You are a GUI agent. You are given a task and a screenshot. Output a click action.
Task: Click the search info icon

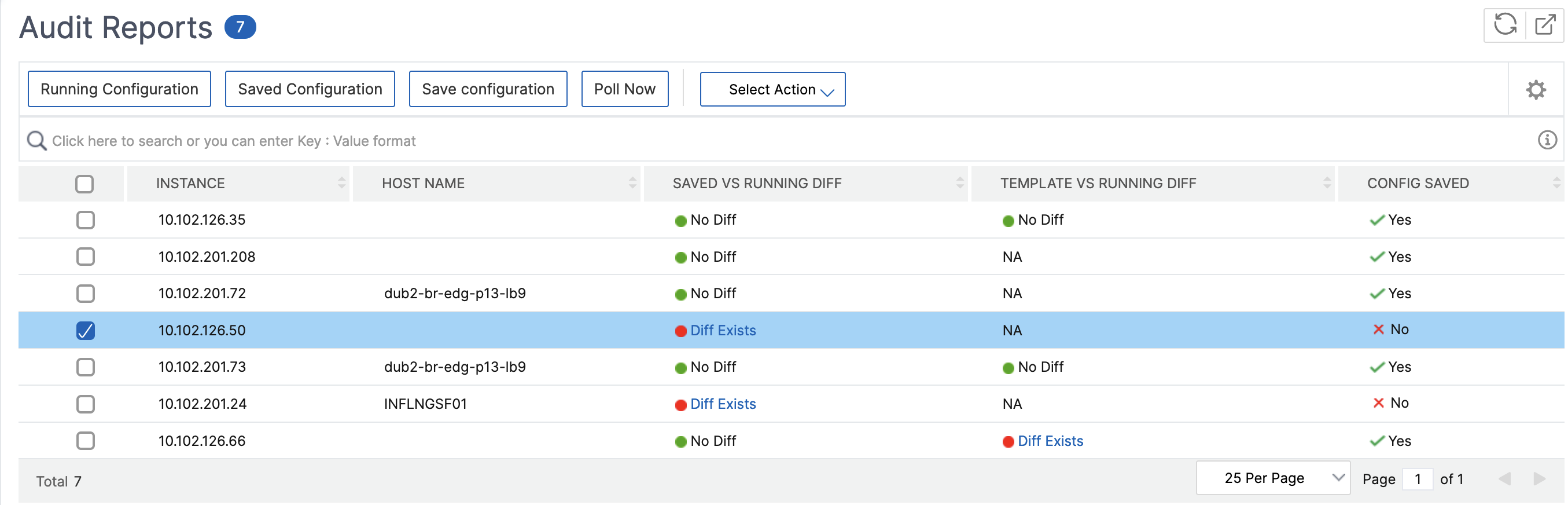pos(1547,140)
